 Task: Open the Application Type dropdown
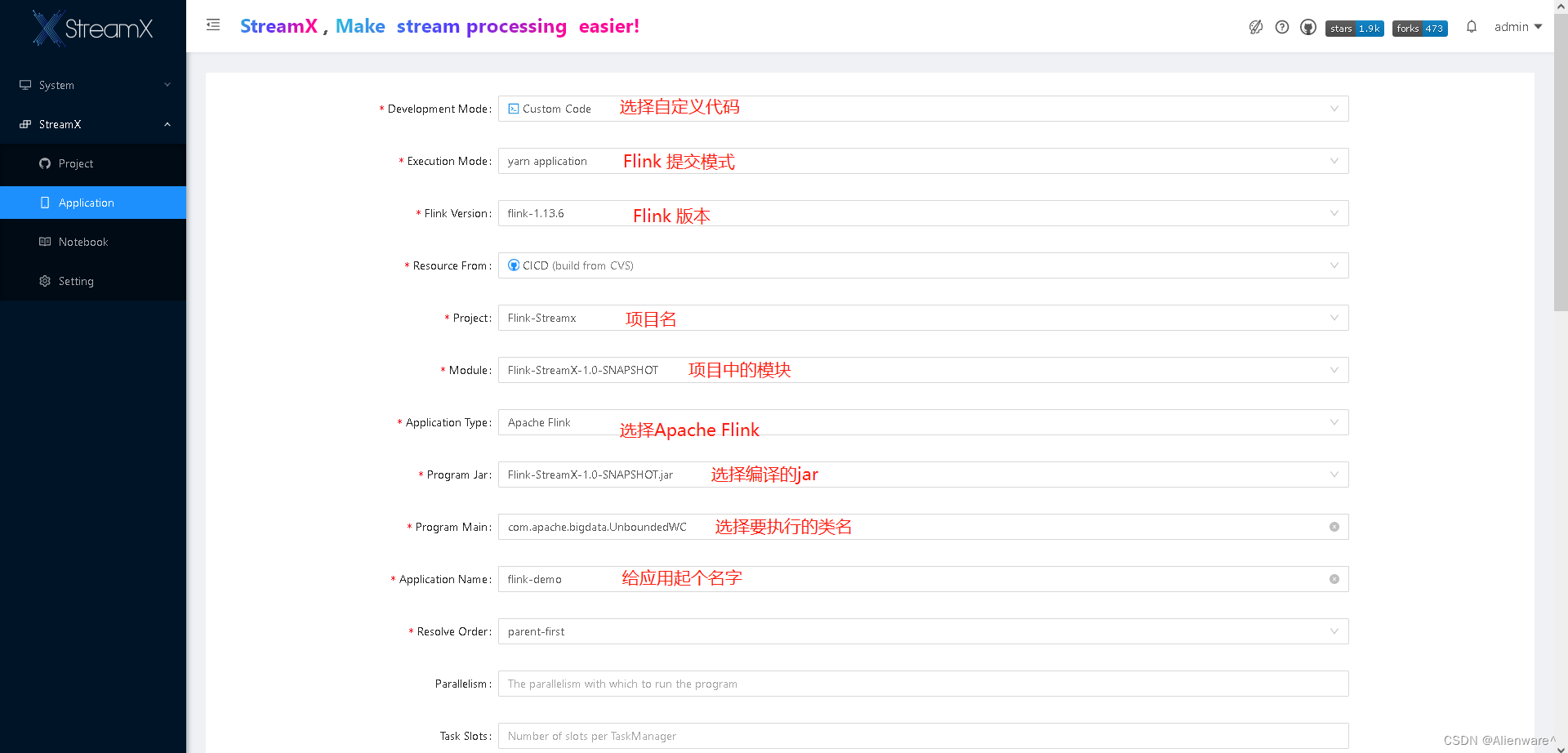pos(923,422)
